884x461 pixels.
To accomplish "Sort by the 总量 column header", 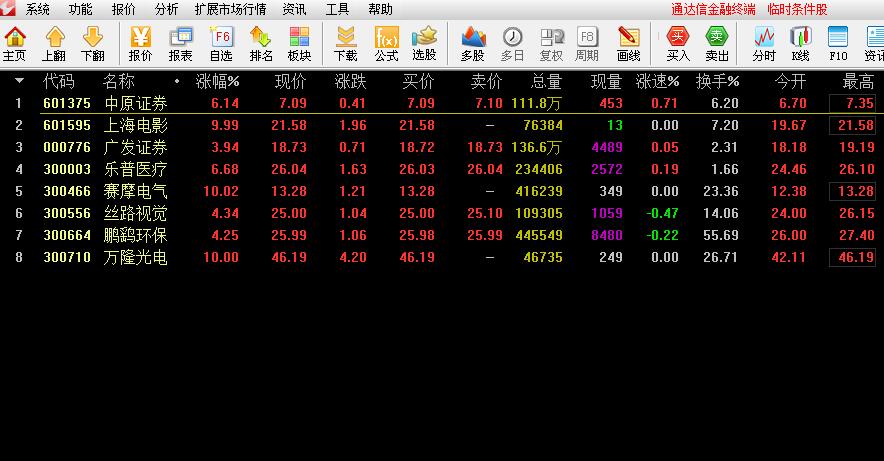I will [546, 82].
